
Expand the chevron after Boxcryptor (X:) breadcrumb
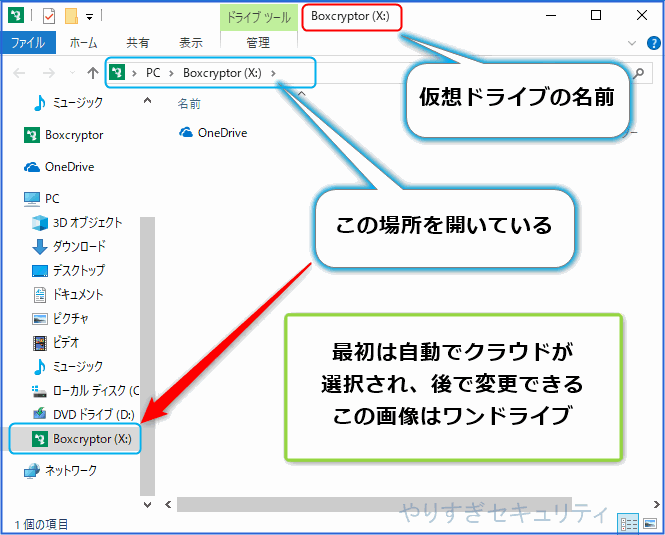[274, 73]
